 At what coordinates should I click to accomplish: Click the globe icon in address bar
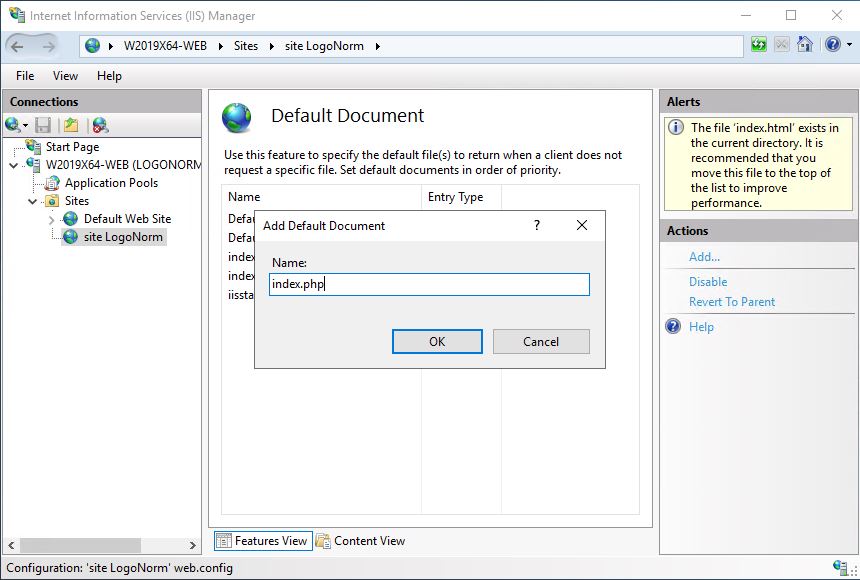93,46
